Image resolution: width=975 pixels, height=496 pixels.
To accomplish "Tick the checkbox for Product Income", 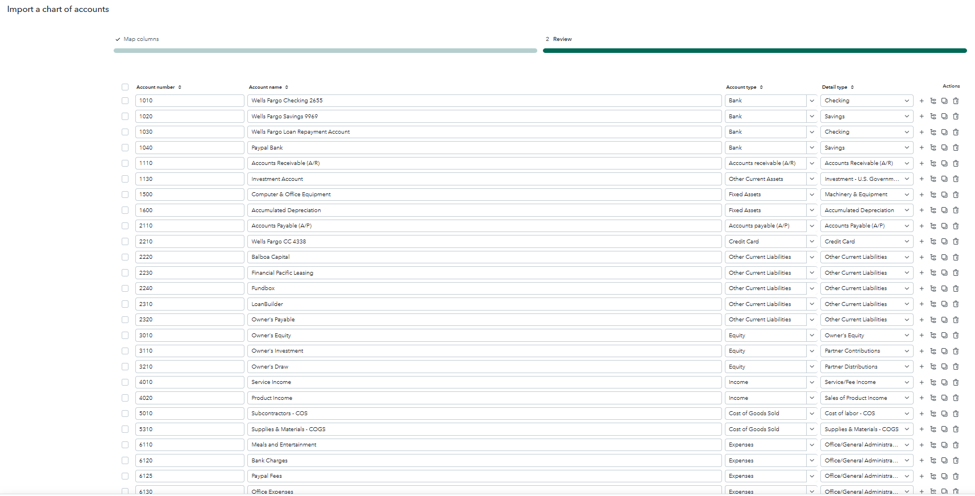I will tap(125, 398).
